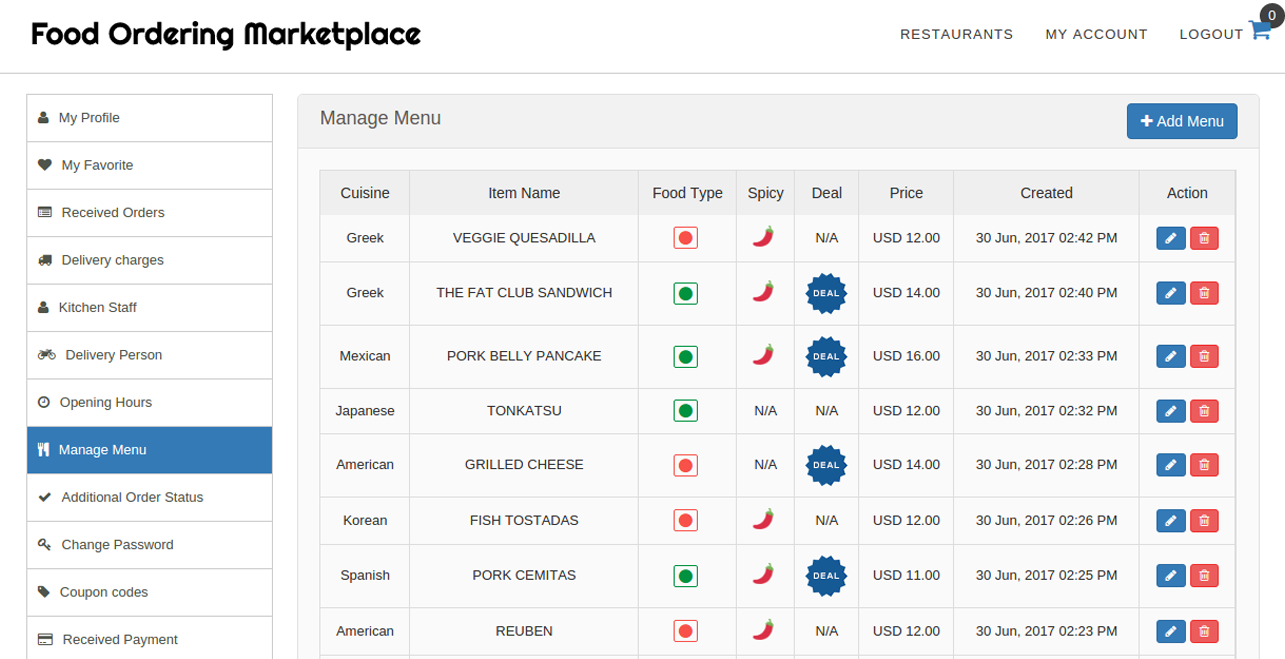Screen dimensions: 1285x659
Task: Click the Deal badge for Pork Cemitas
Action: pyautogui.click(x=826, y=576)
